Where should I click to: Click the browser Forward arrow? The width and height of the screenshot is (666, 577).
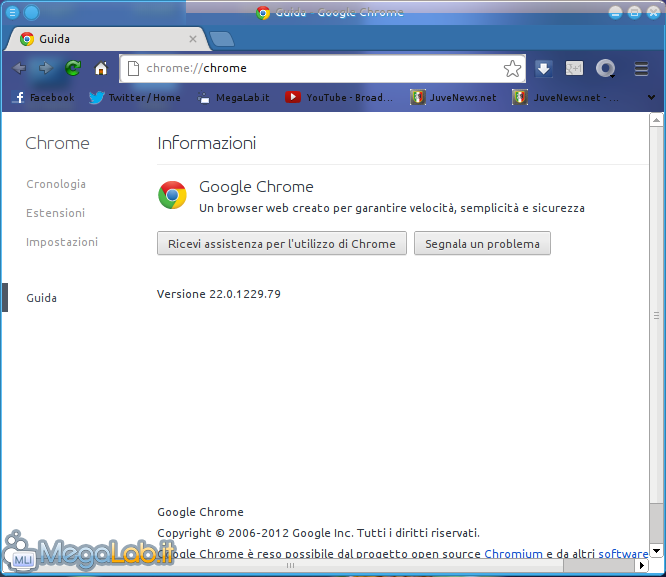(45, 68)
